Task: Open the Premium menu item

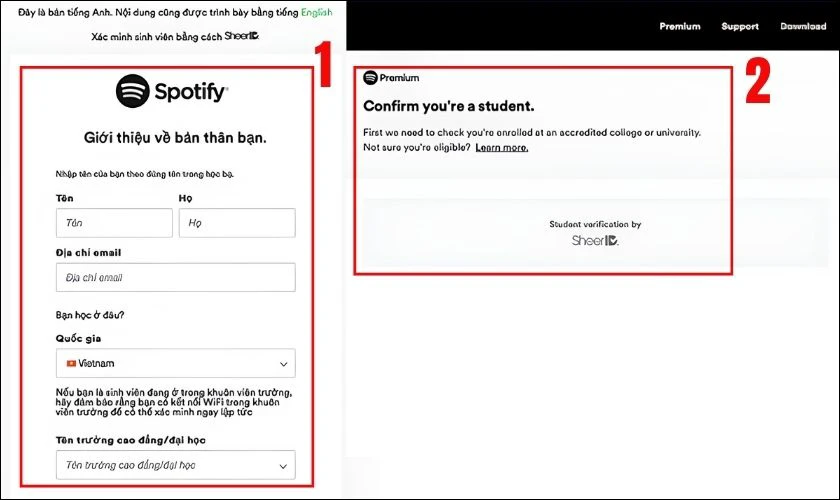Action: coord(680,26)
